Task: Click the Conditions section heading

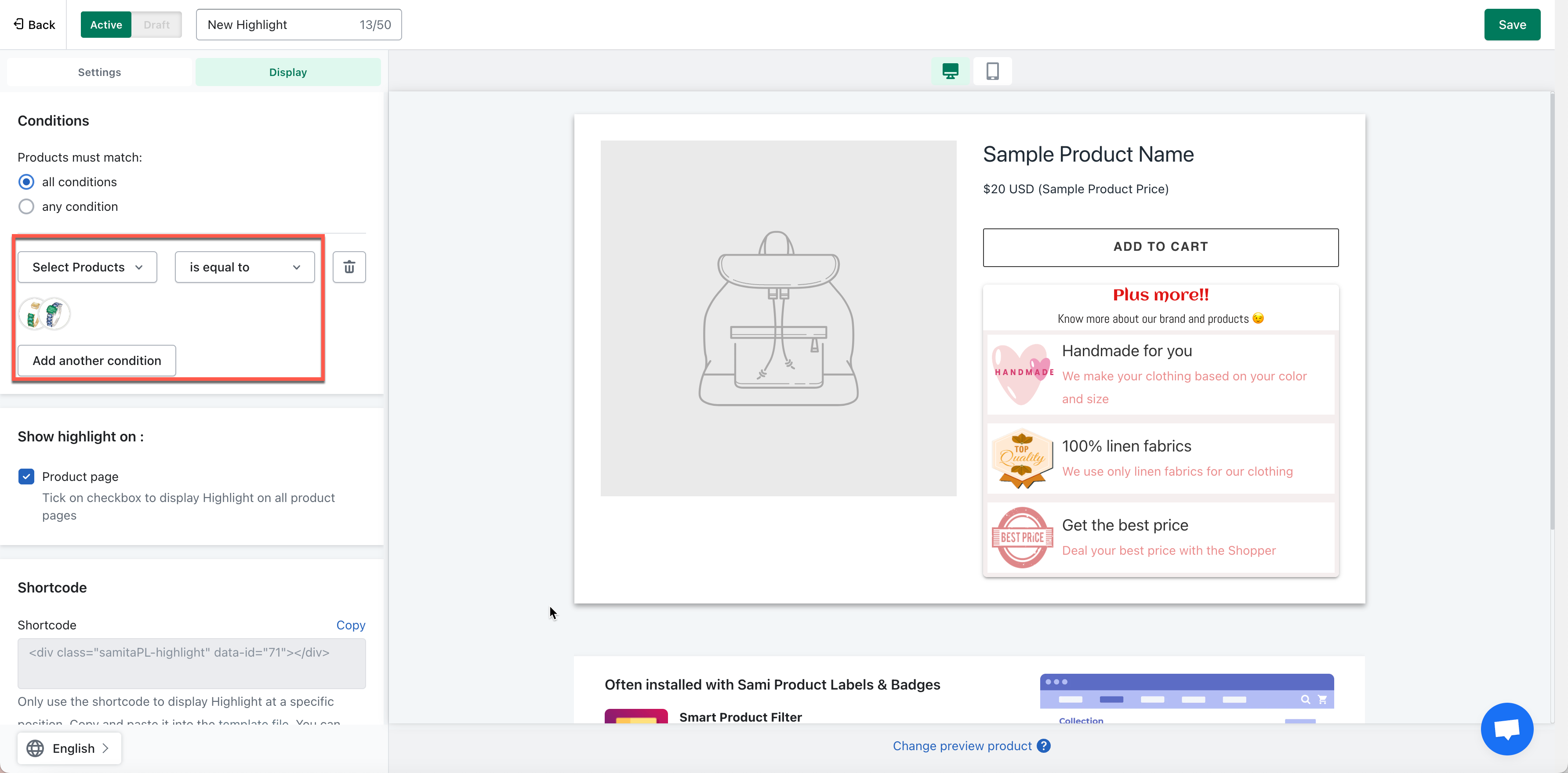Action: pyautogui.click(x=54, y=120)
